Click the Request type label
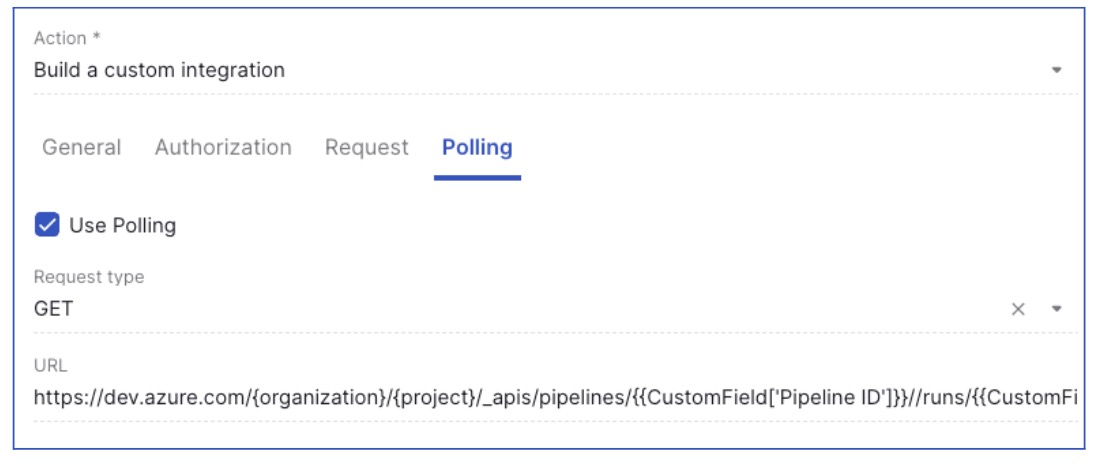Screen dimensions: 1098x468 click(x=89, y=277)
